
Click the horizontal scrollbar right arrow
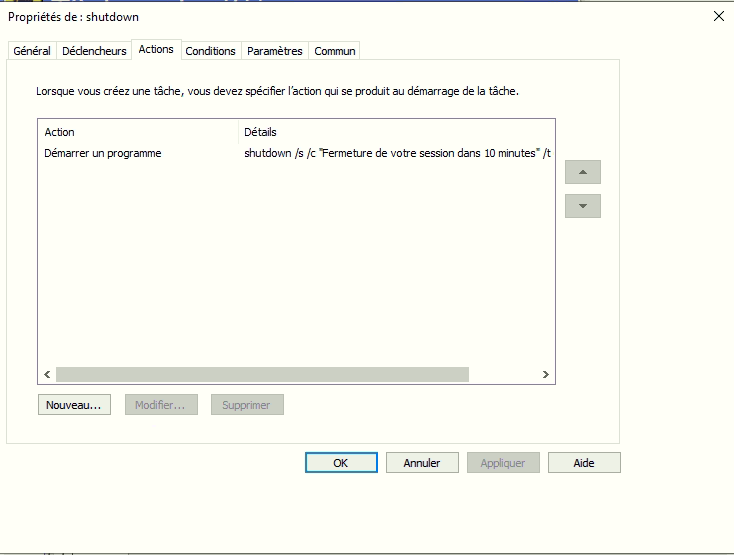tap(545, 374)
